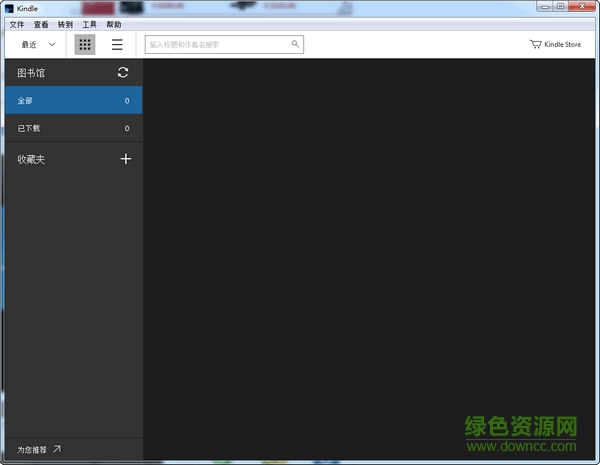Open the 工具 menu
Viewport: 600px width, 465px height.
pos(89,24)
